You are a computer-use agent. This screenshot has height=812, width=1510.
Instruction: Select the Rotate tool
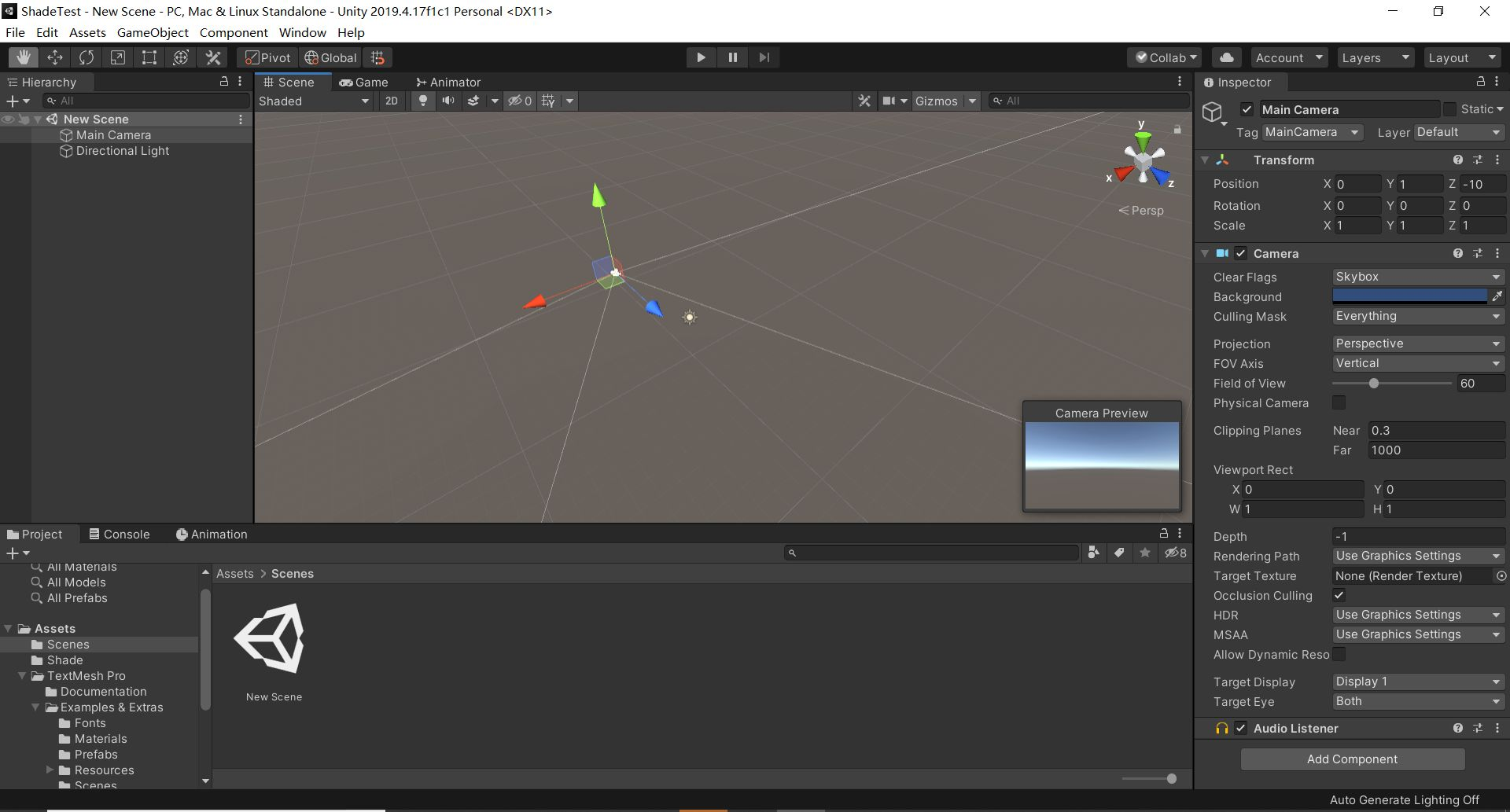tap(87, 57)
